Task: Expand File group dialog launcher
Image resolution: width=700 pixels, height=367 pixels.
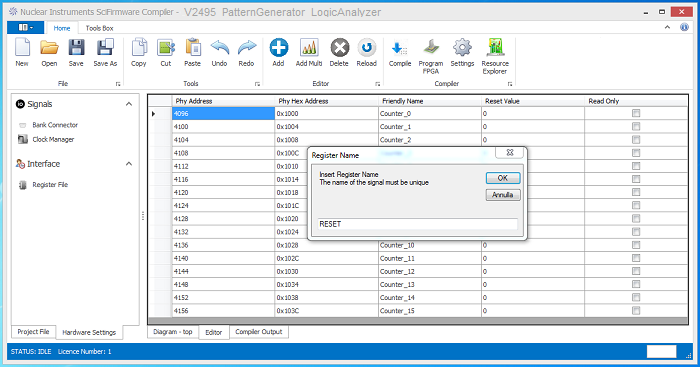Action: [x=118, y=83]
